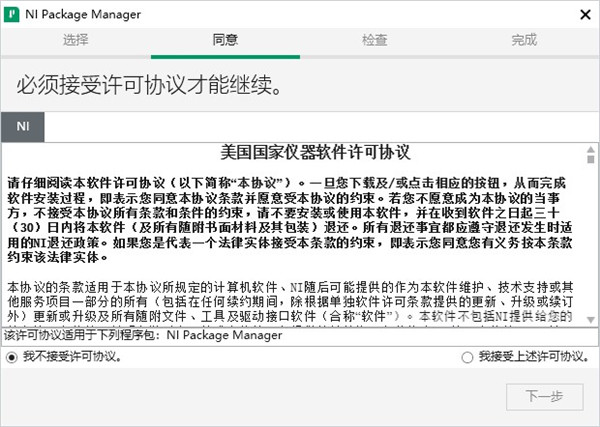Click the NI Package Manager app icon

pos(11,15)
